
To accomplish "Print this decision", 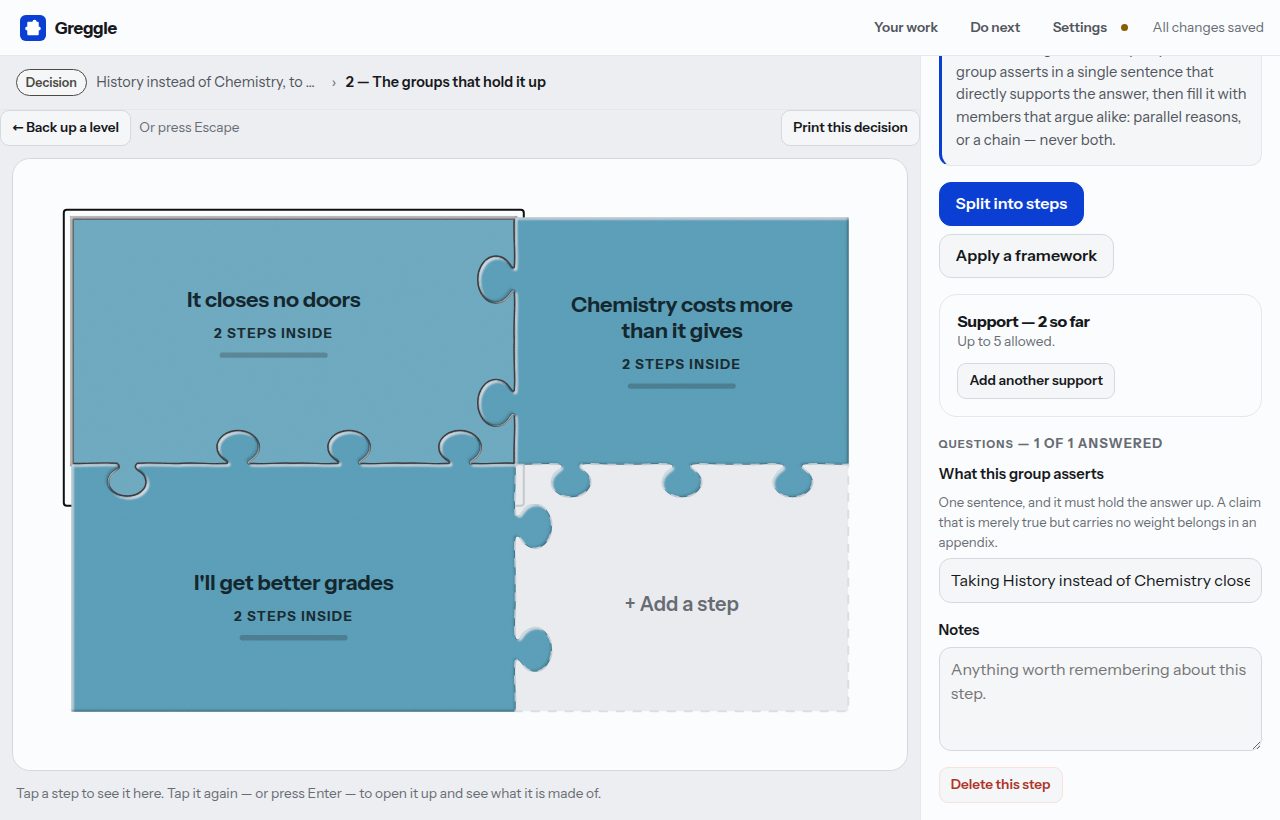I will [850, 127].
